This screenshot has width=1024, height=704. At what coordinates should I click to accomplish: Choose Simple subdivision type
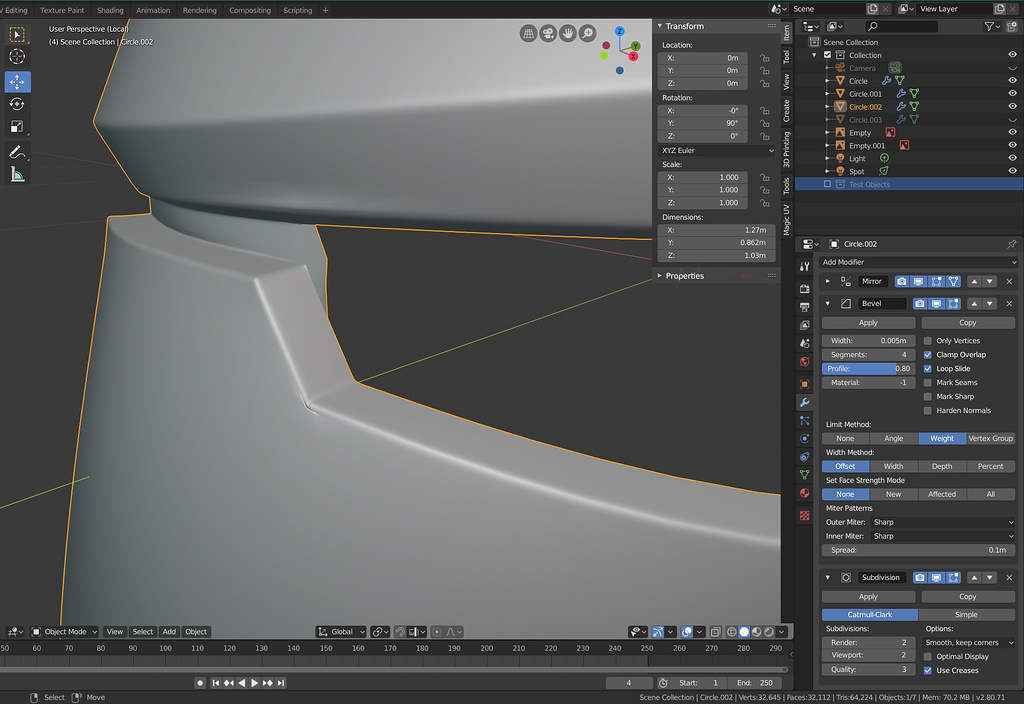[x=966, y=615]
